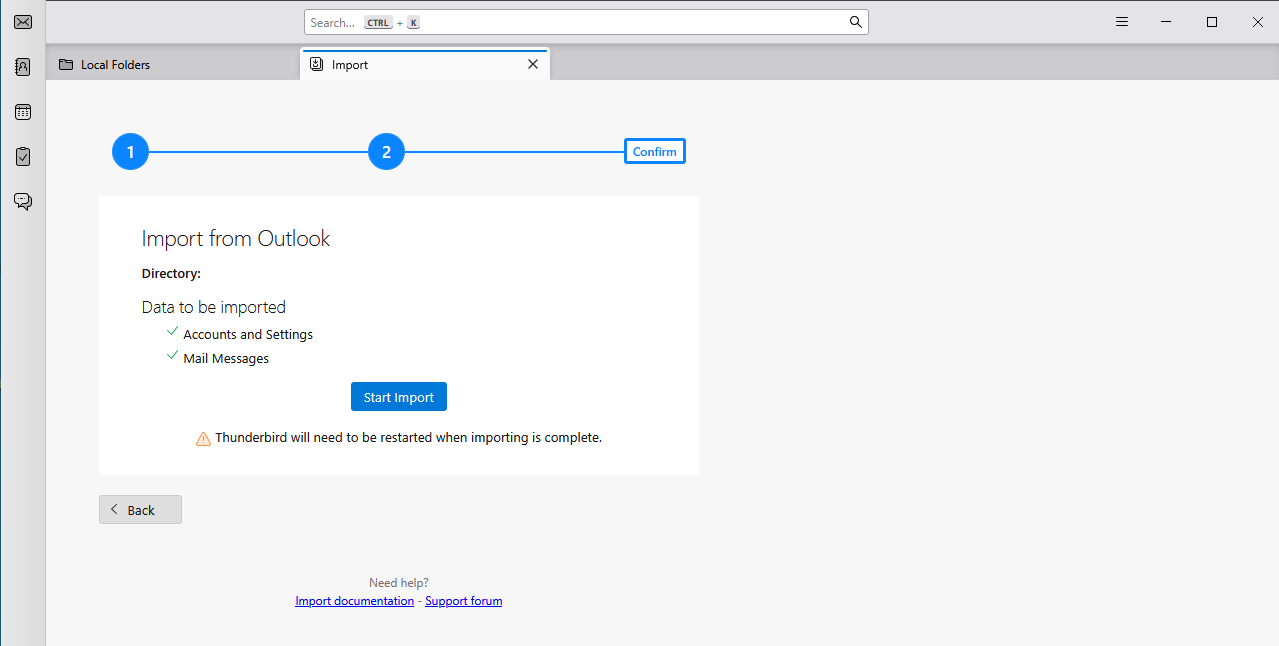This screenshot has width=1279, height=646.
Task: Click the Directory label
Action: click(171, 273)
